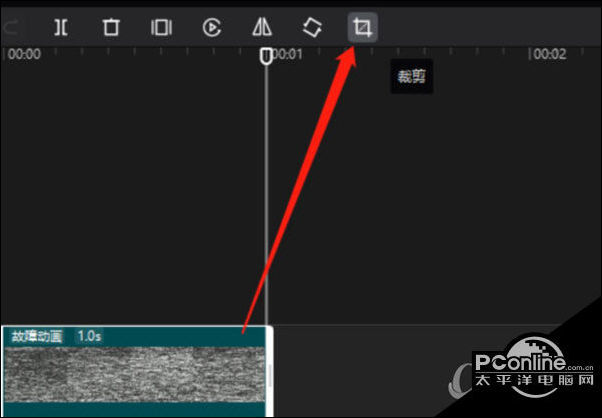This screenshot has height=418, width=602.
Task: Apply the Mirror flip tool
Action: pyautogui.click(x=262, y=28)
